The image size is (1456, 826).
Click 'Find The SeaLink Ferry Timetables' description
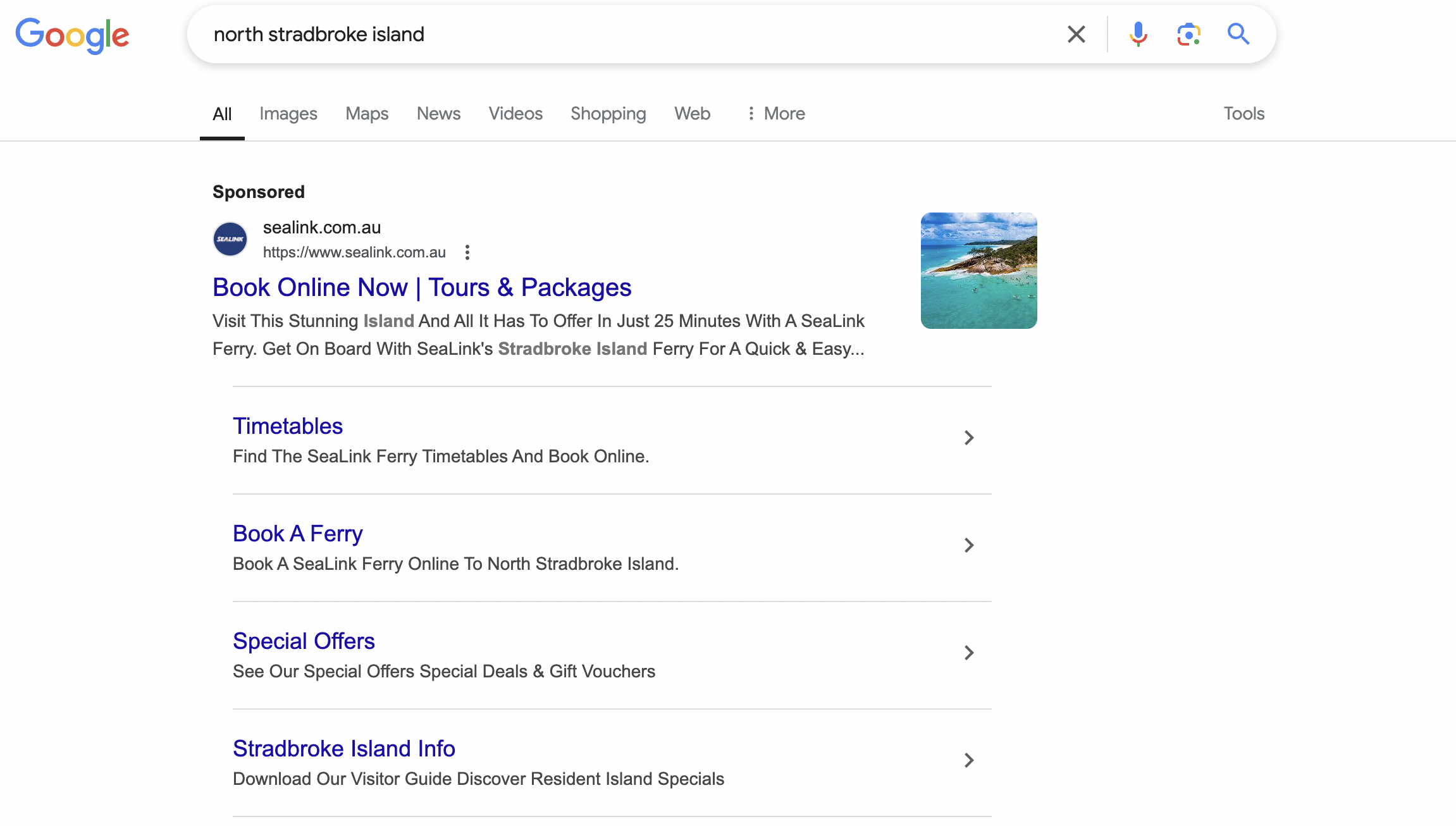pyautogui.click(x=441, y=457)
